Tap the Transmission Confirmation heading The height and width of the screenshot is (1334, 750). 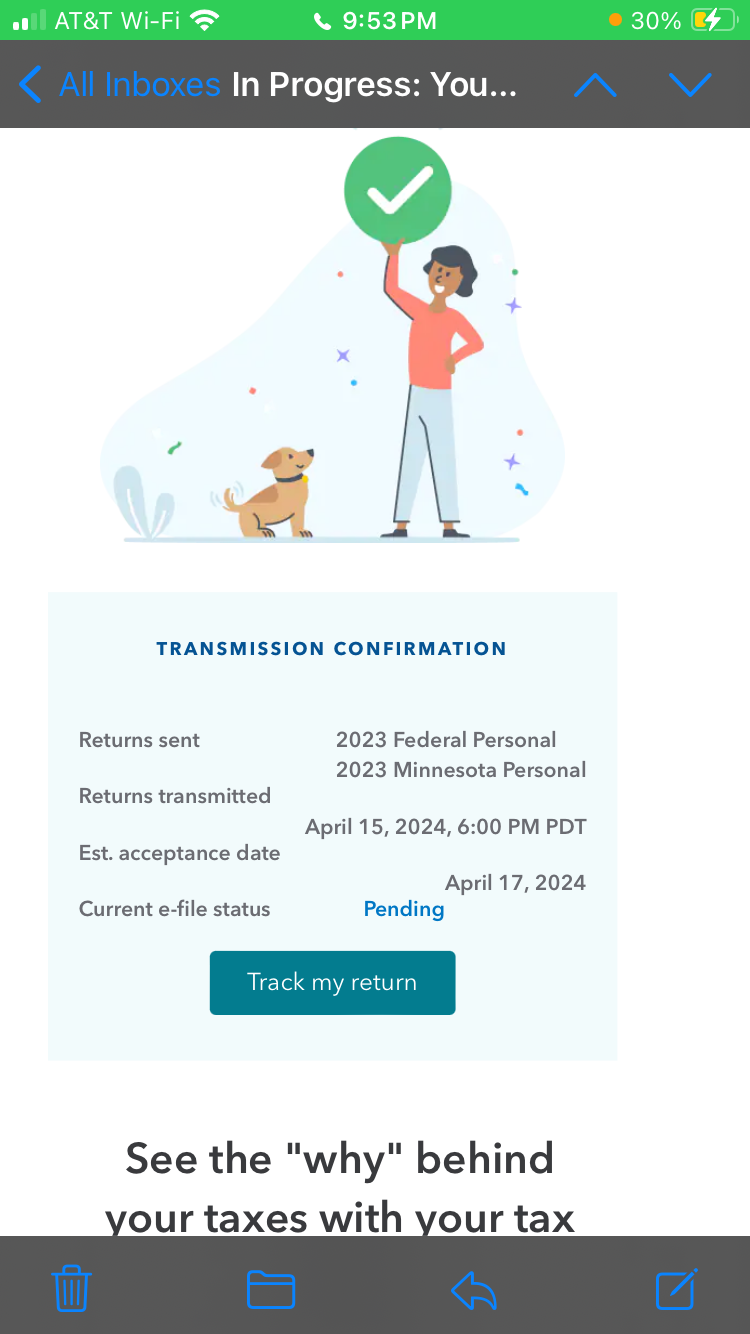[332, 649]
